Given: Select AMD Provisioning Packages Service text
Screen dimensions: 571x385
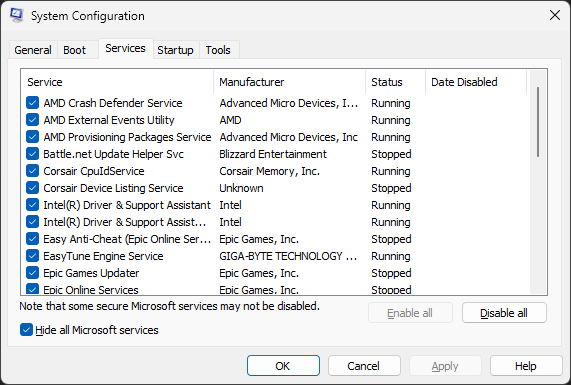Looking at the screenshot, I should 127,137.
